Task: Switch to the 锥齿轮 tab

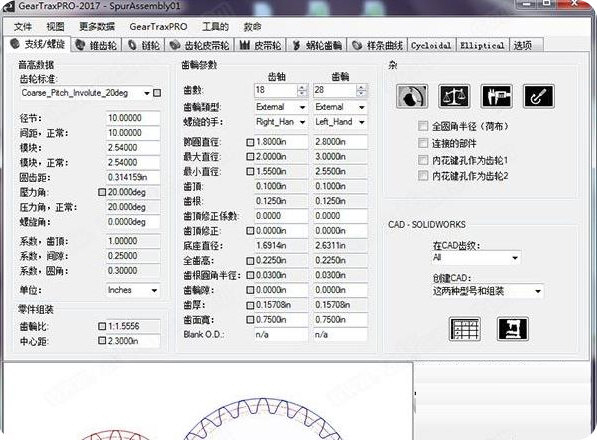Action: click(96, 46)
